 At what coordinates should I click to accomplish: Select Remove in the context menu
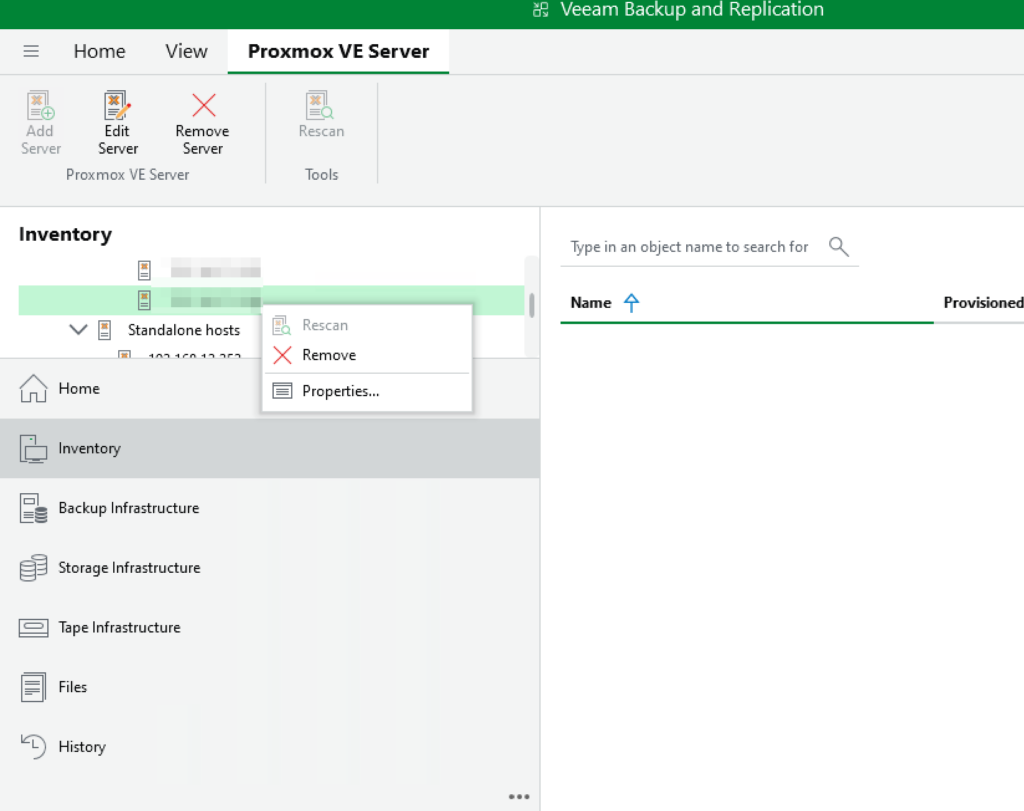(x=328, y=355)
